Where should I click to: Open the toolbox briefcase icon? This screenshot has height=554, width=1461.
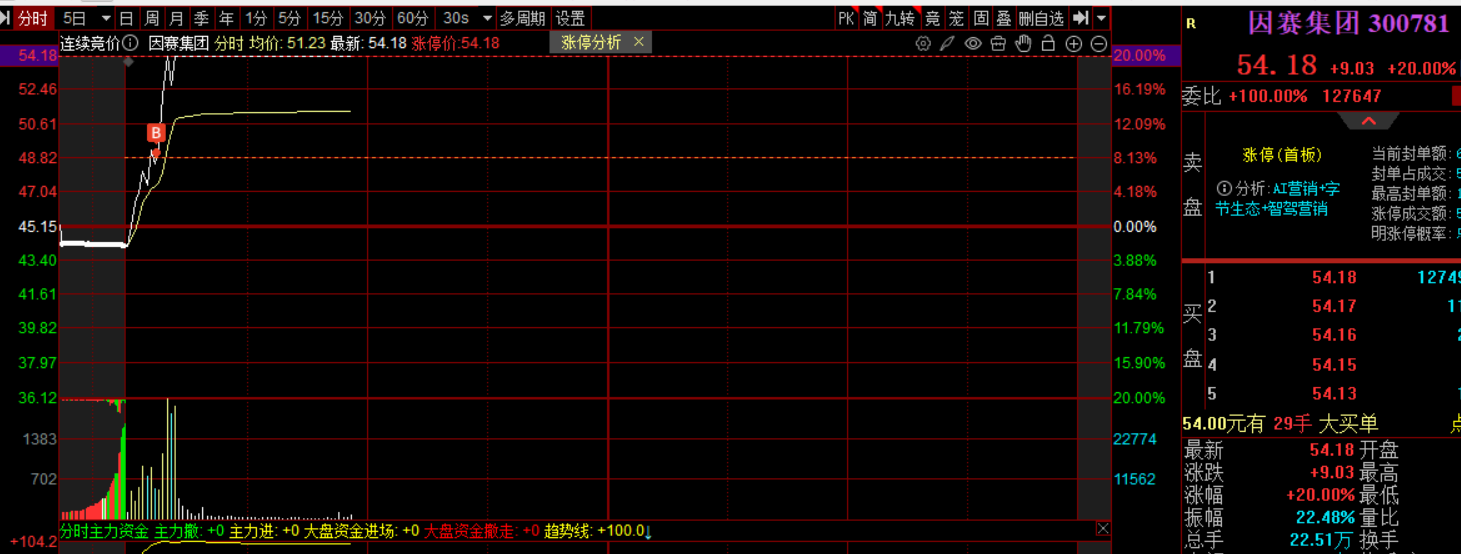point(997,43)
